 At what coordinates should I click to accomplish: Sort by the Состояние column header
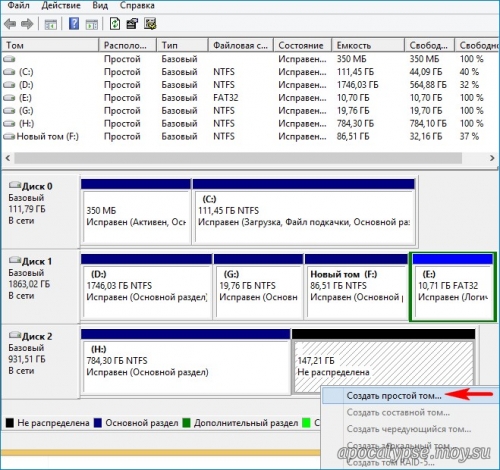tap(302, 45)
